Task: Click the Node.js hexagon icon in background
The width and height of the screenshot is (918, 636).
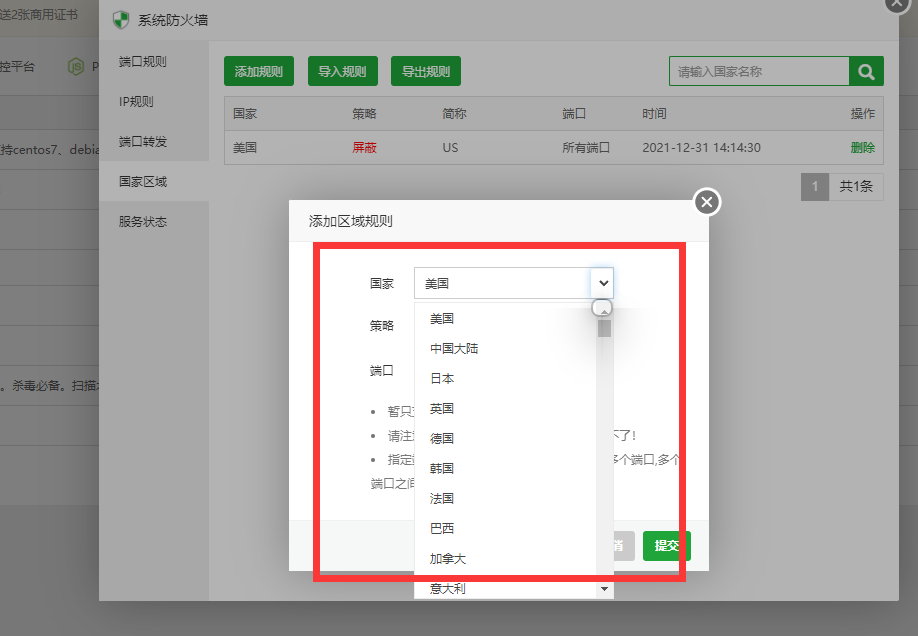Action: tap(76, 67)
